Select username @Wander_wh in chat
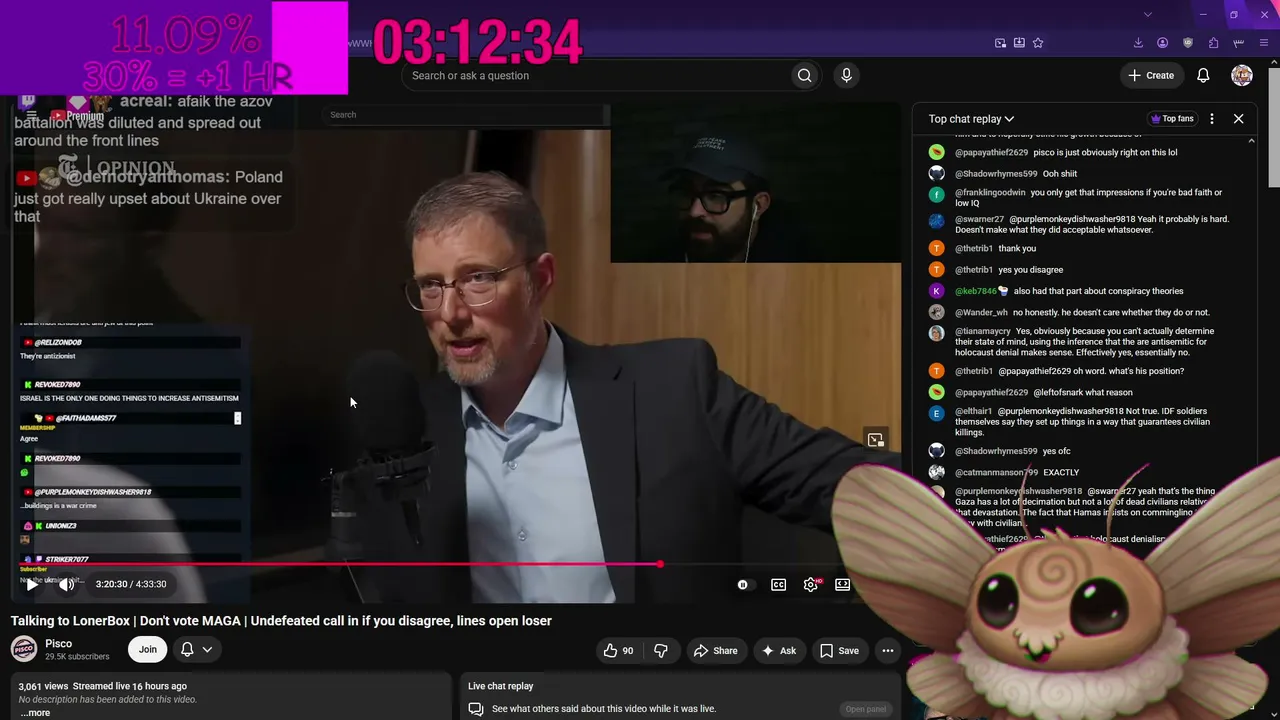The image size is (1280, 720). [981, 313]
